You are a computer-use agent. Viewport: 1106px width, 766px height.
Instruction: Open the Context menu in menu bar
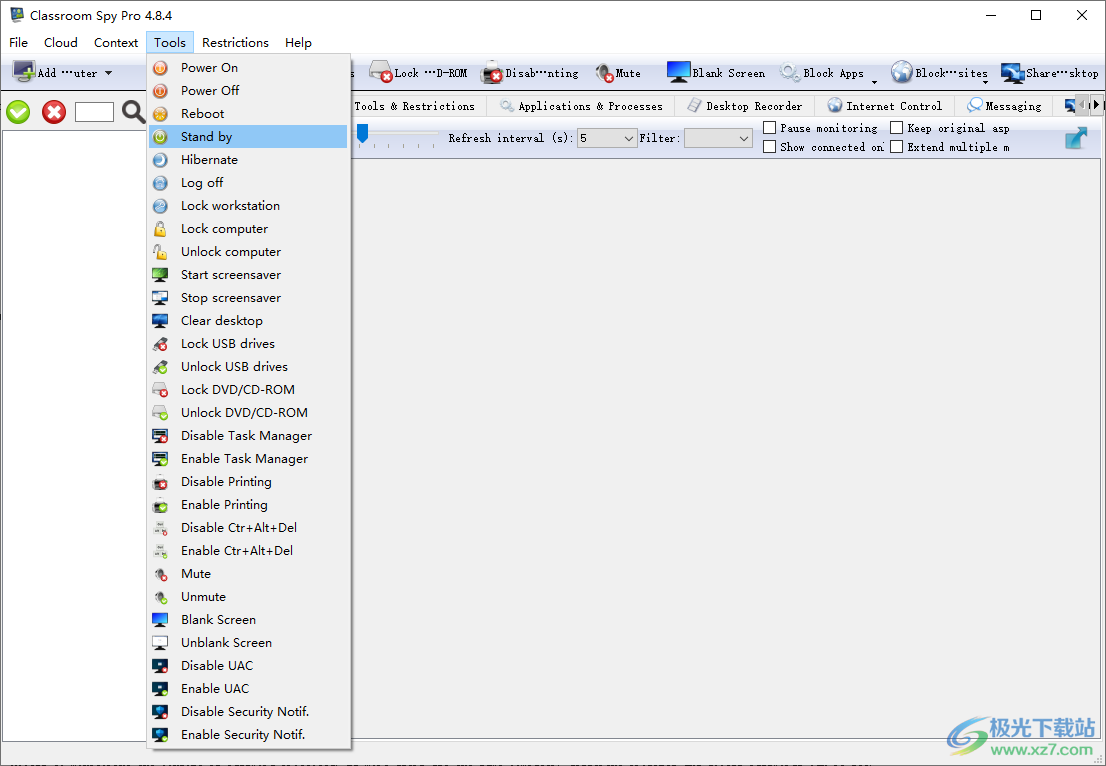coord(116,42)
